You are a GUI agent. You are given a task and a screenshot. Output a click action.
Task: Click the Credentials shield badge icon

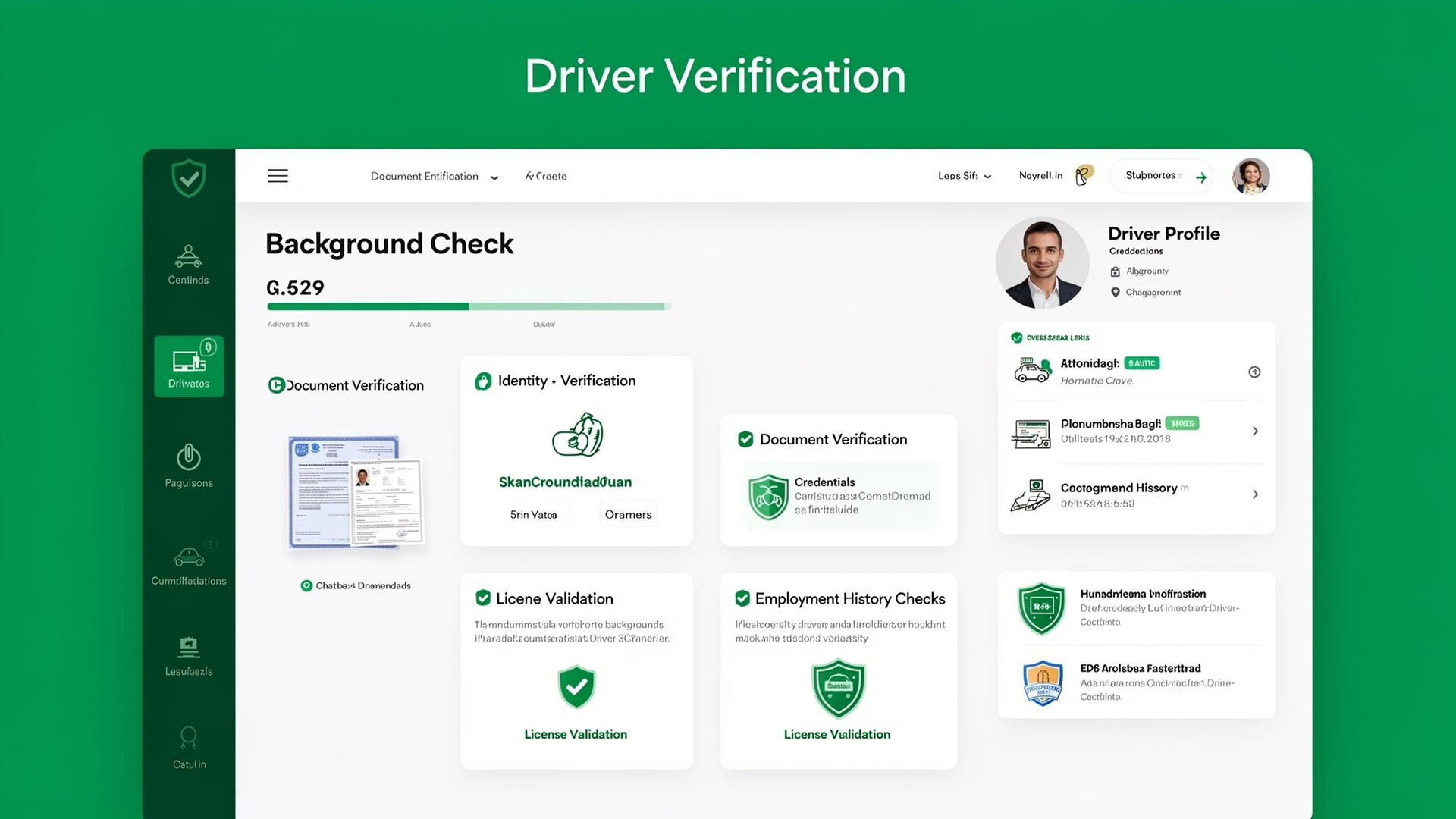click(769, 497)
